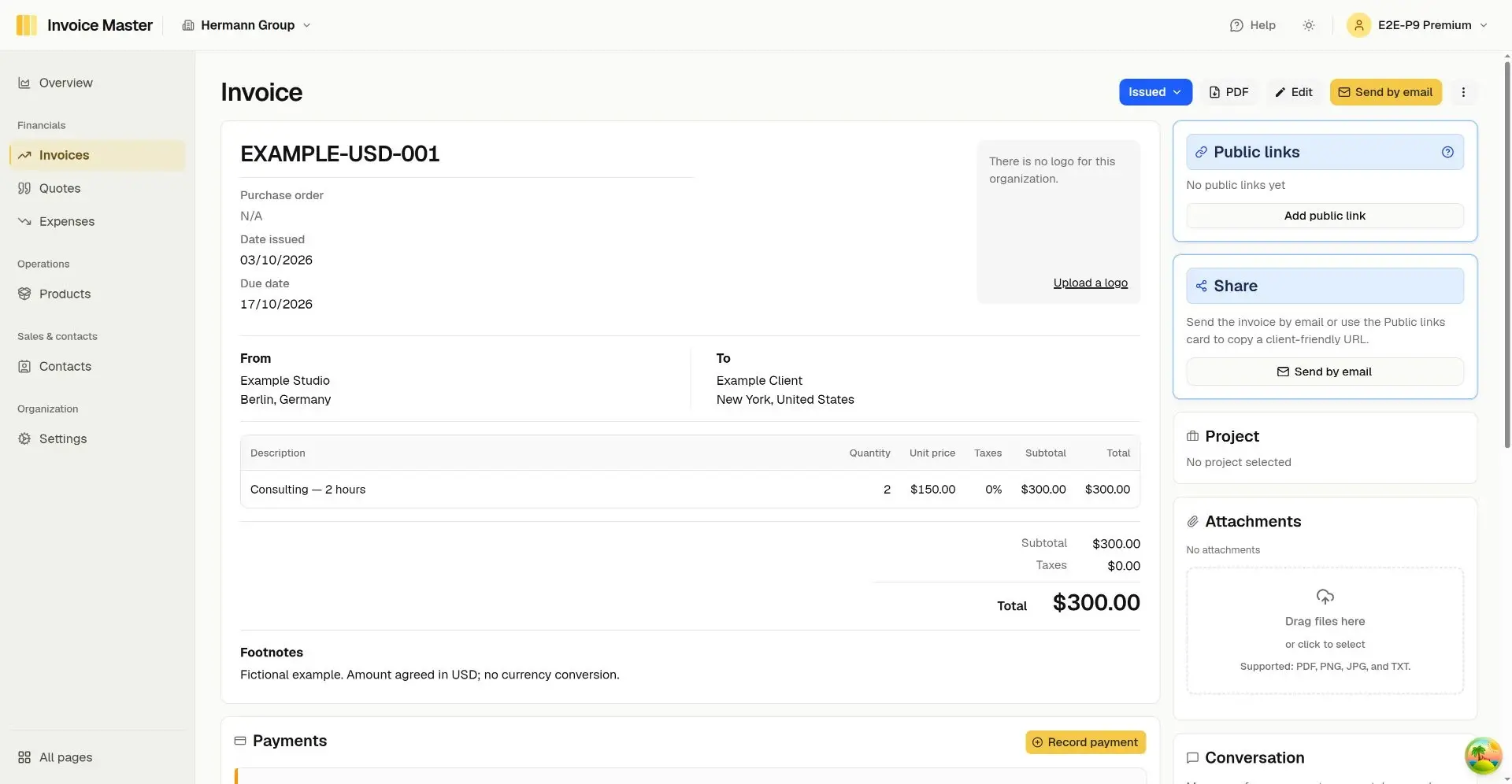Open All pages at sidebar bottom

[98, 757]
